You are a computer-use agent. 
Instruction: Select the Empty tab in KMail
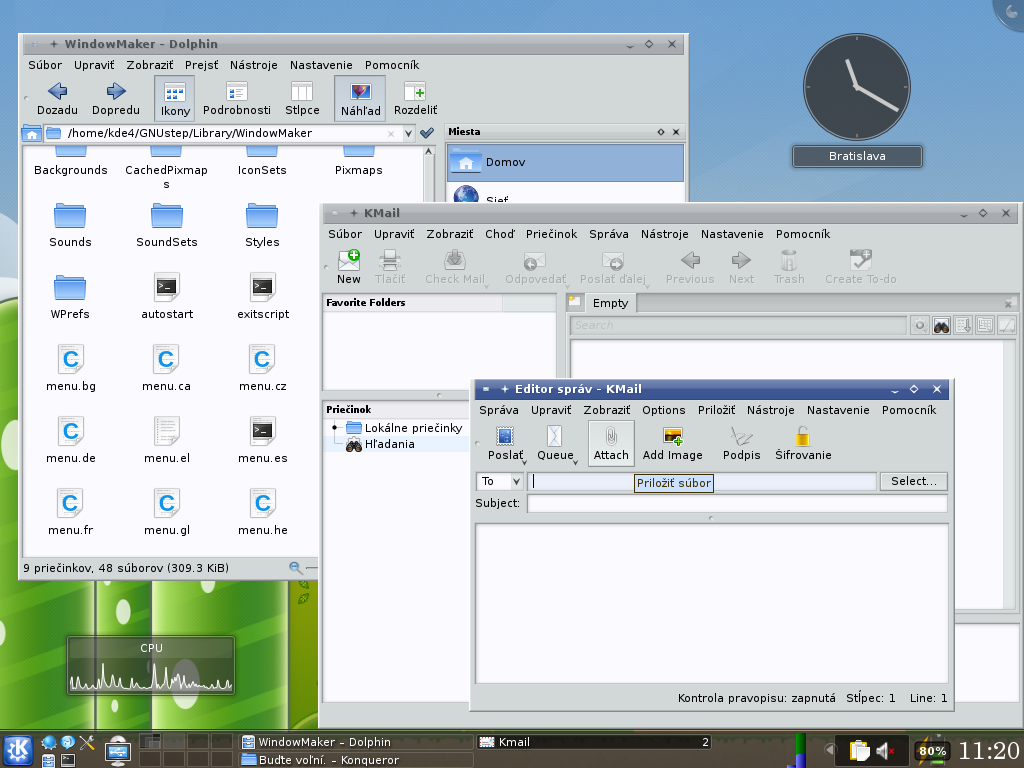610,303
